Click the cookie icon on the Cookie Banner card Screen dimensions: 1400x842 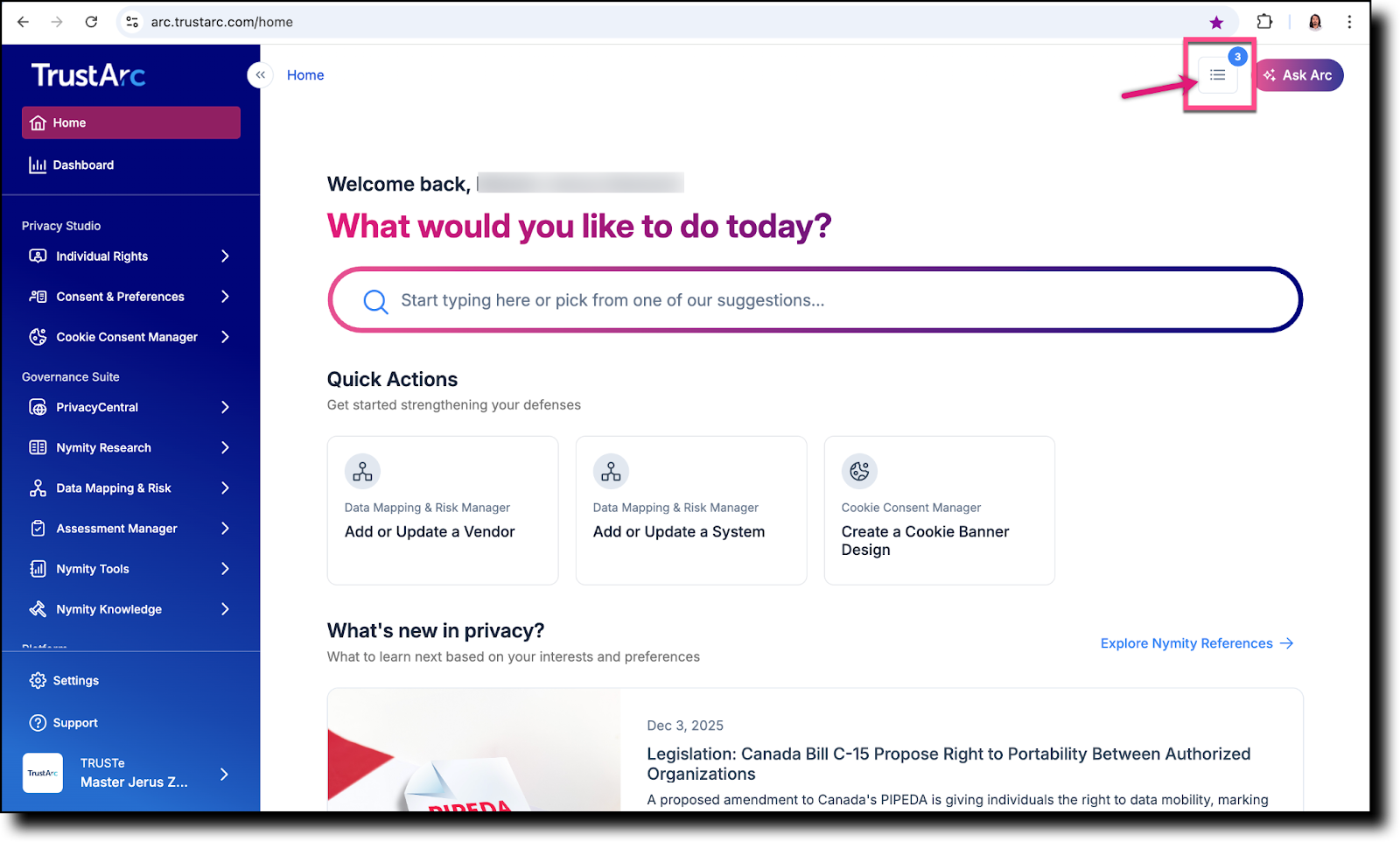(859, 471)
